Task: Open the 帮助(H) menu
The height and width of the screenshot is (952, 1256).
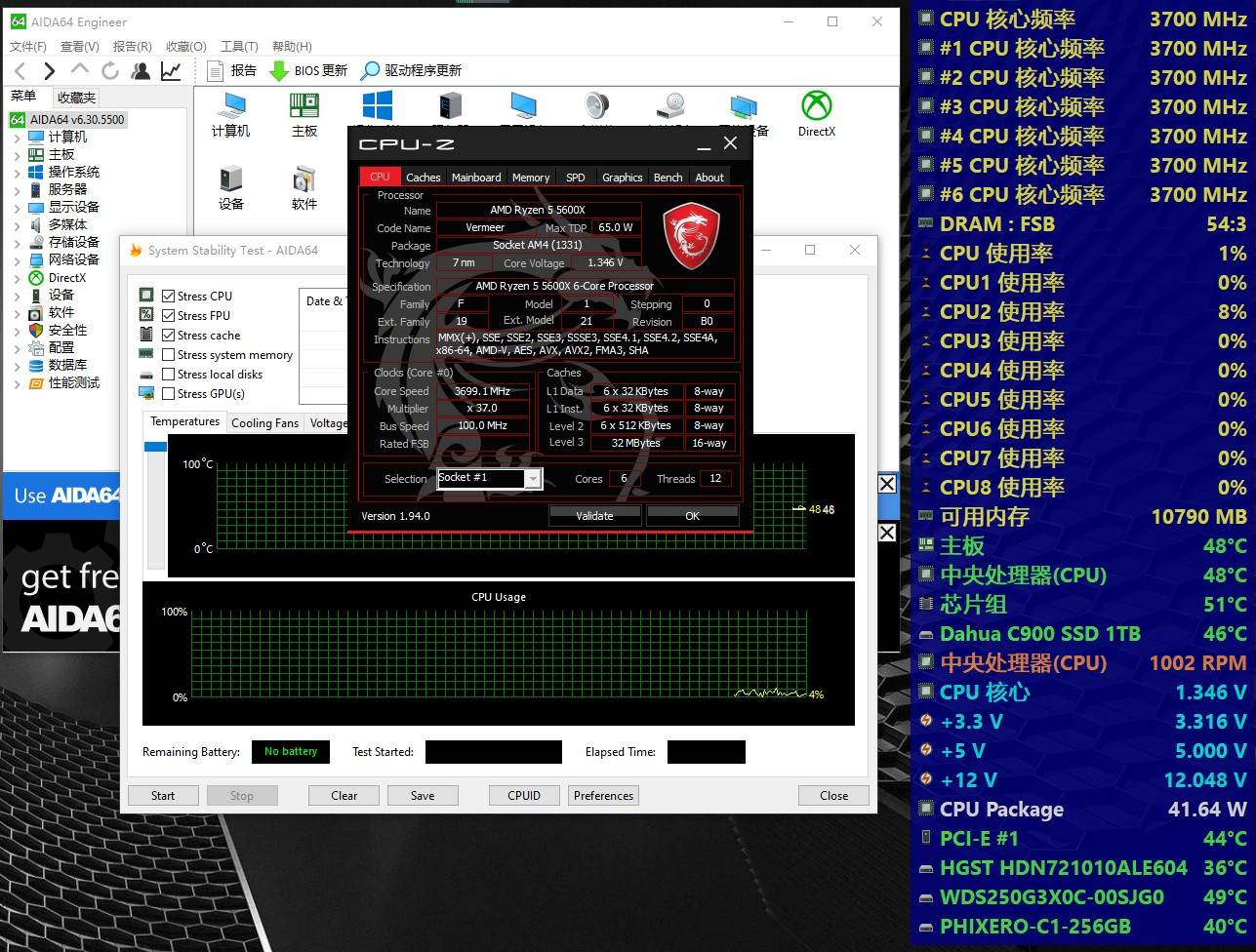Action: [292, 46]
